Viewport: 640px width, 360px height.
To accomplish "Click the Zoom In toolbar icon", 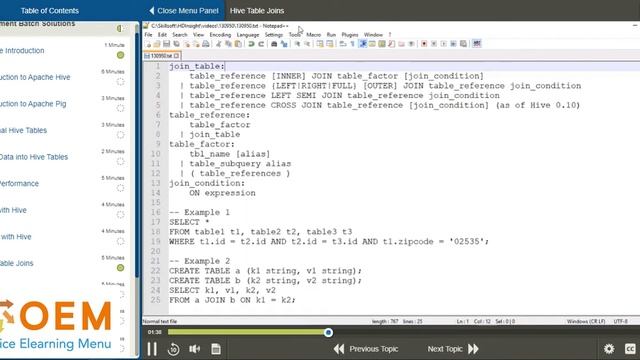I will click(x=297, y=44).
